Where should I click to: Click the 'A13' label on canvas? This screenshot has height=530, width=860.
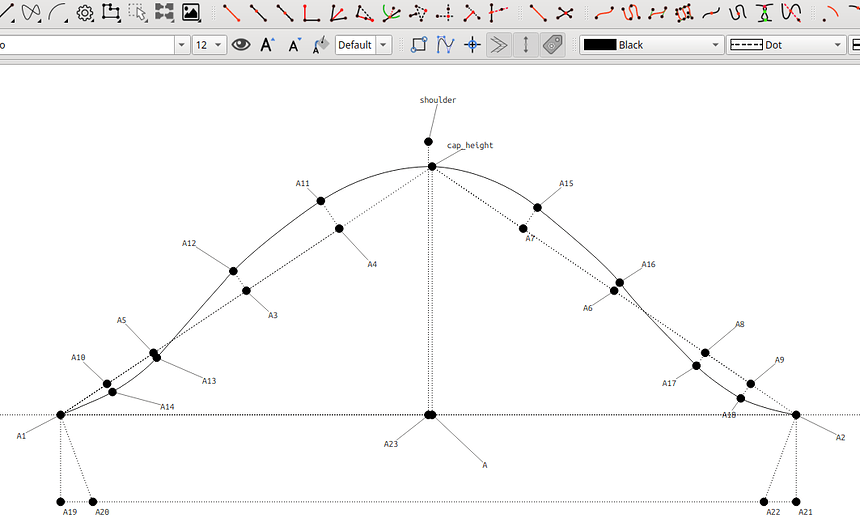[x=209, y=381]
